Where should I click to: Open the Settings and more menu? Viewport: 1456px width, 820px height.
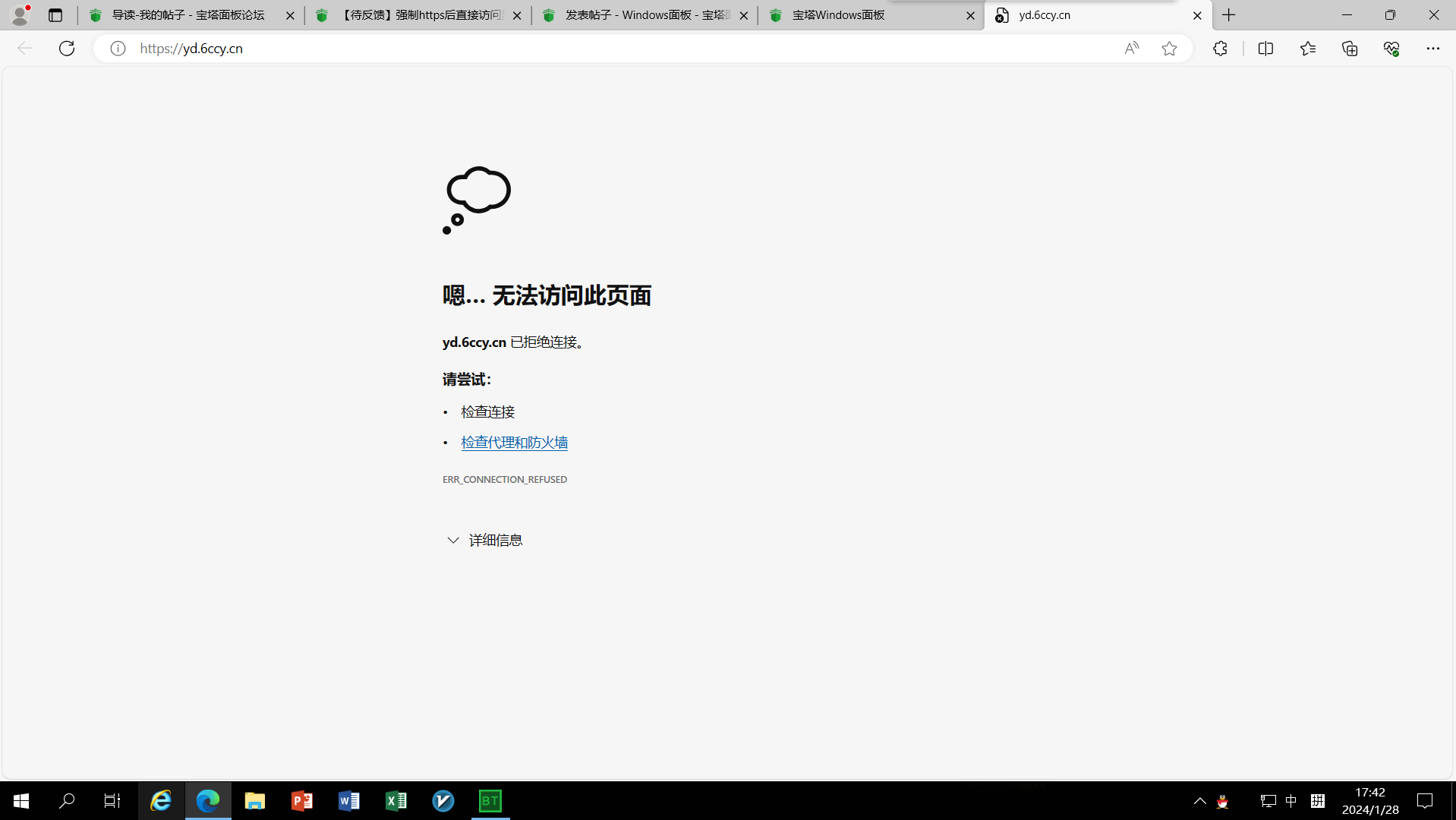[1433, 49]
